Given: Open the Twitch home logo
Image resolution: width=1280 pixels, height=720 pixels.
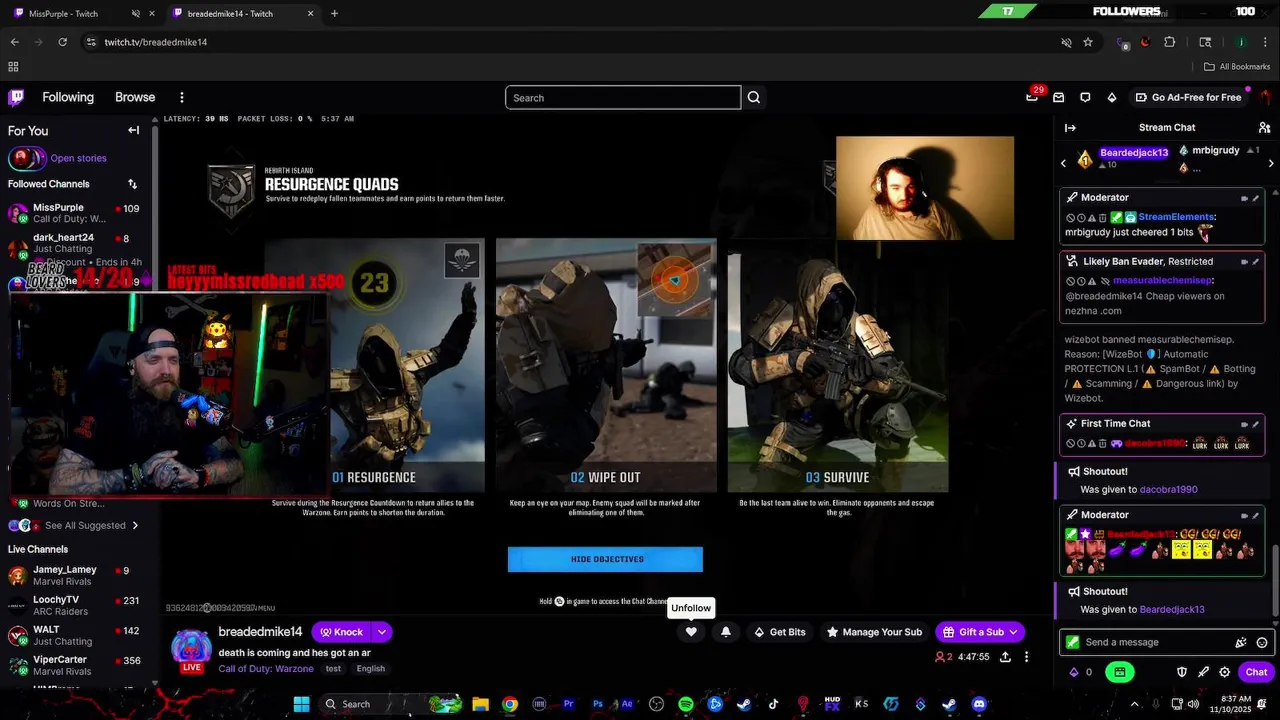Looking at the screenshot, I should (x=16, y=97).
